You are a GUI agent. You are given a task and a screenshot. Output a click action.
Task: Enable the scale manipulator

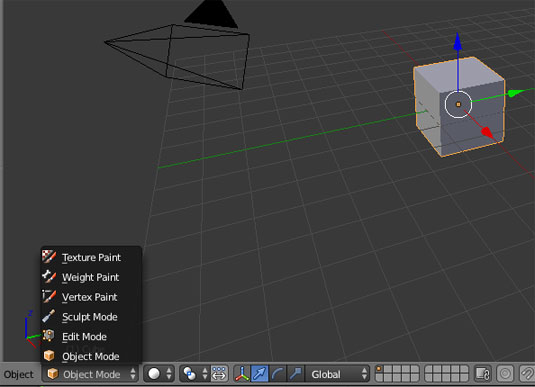pyautogui.click(x=295, y=374)
